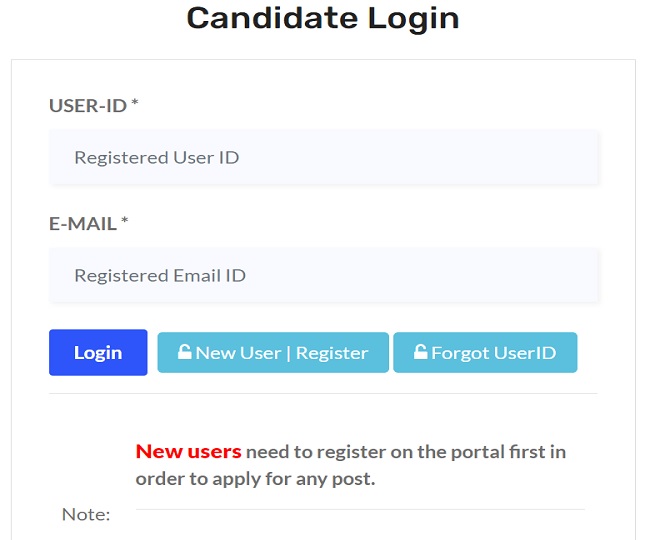The width and height of the screenshot is (650, 540).
Task: Click the divider line under the note text
Action: click(x=360, y=509)
